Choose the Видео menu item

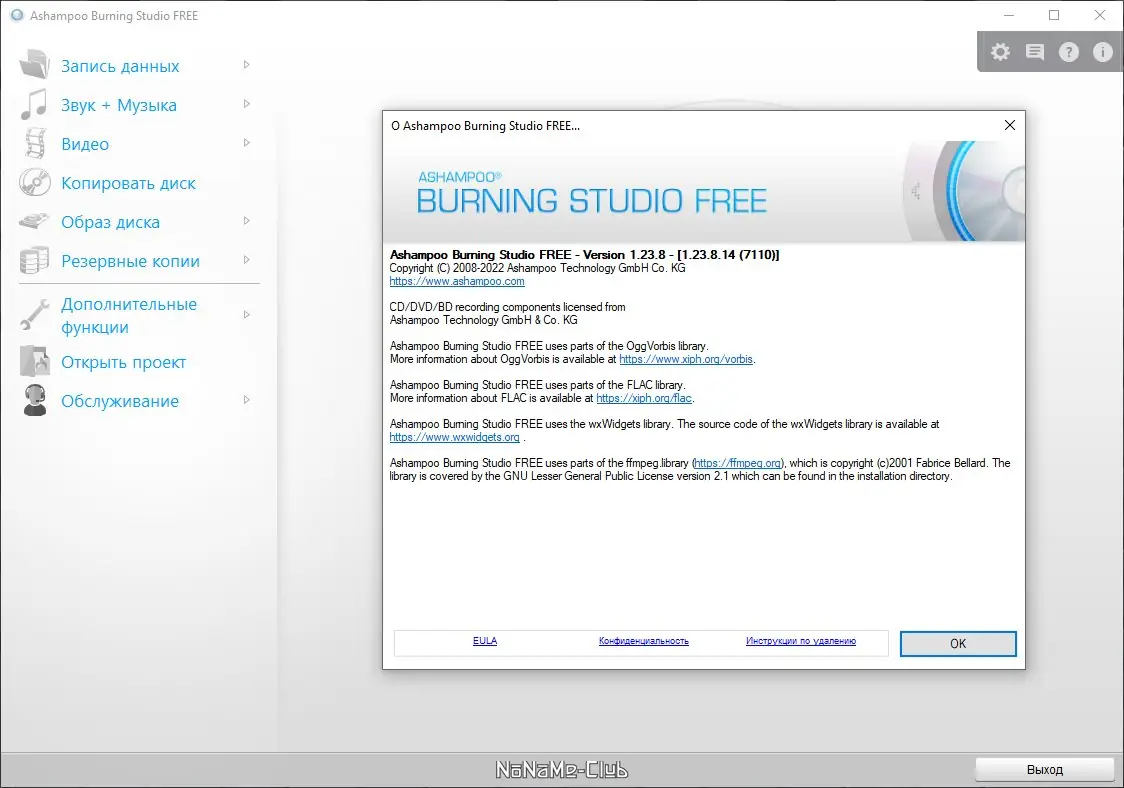click(x=85, y=144)
